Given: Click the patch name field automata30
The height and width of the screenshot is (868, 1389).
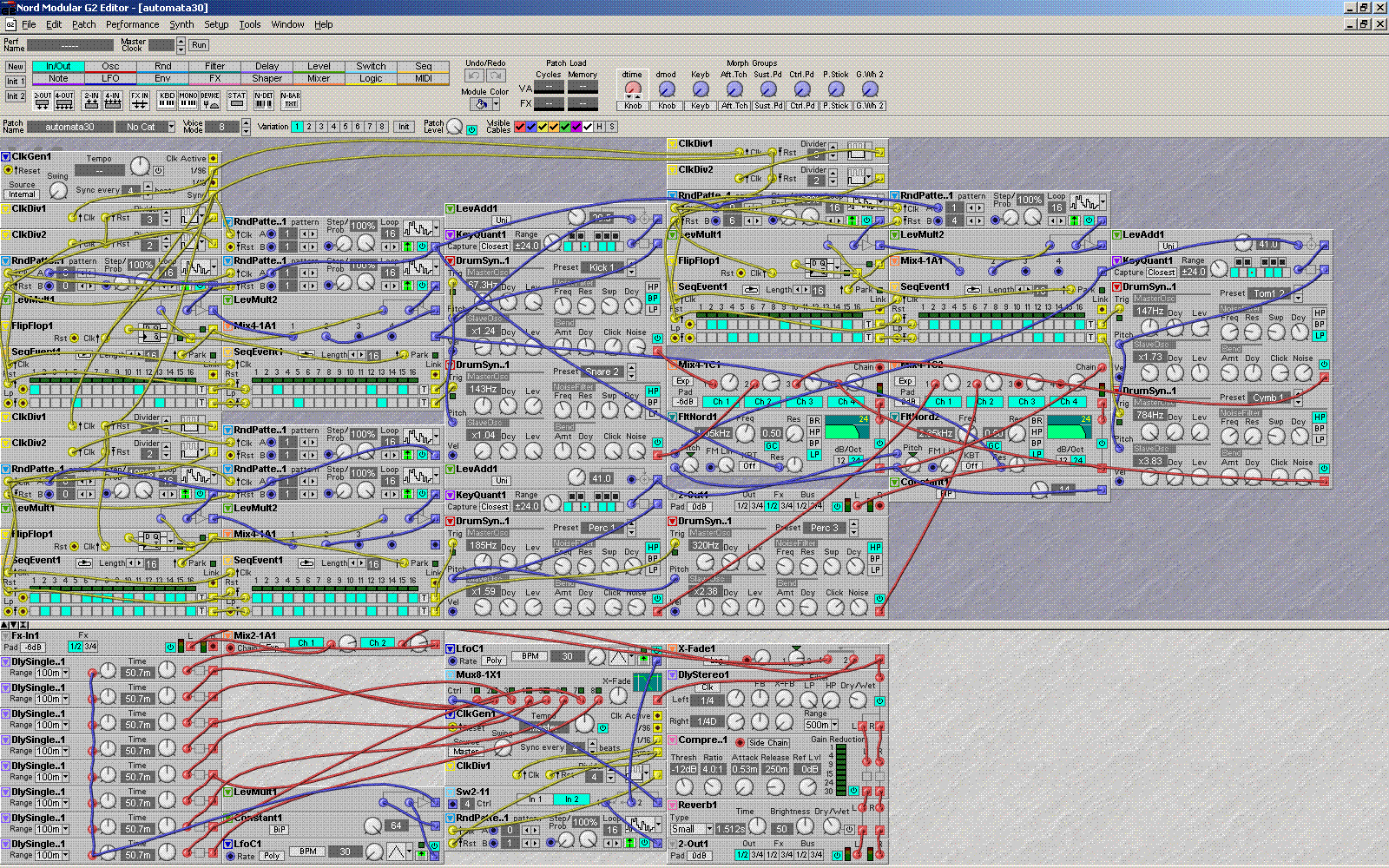Looking at the screenshot, I should click(x=70, y=127).
